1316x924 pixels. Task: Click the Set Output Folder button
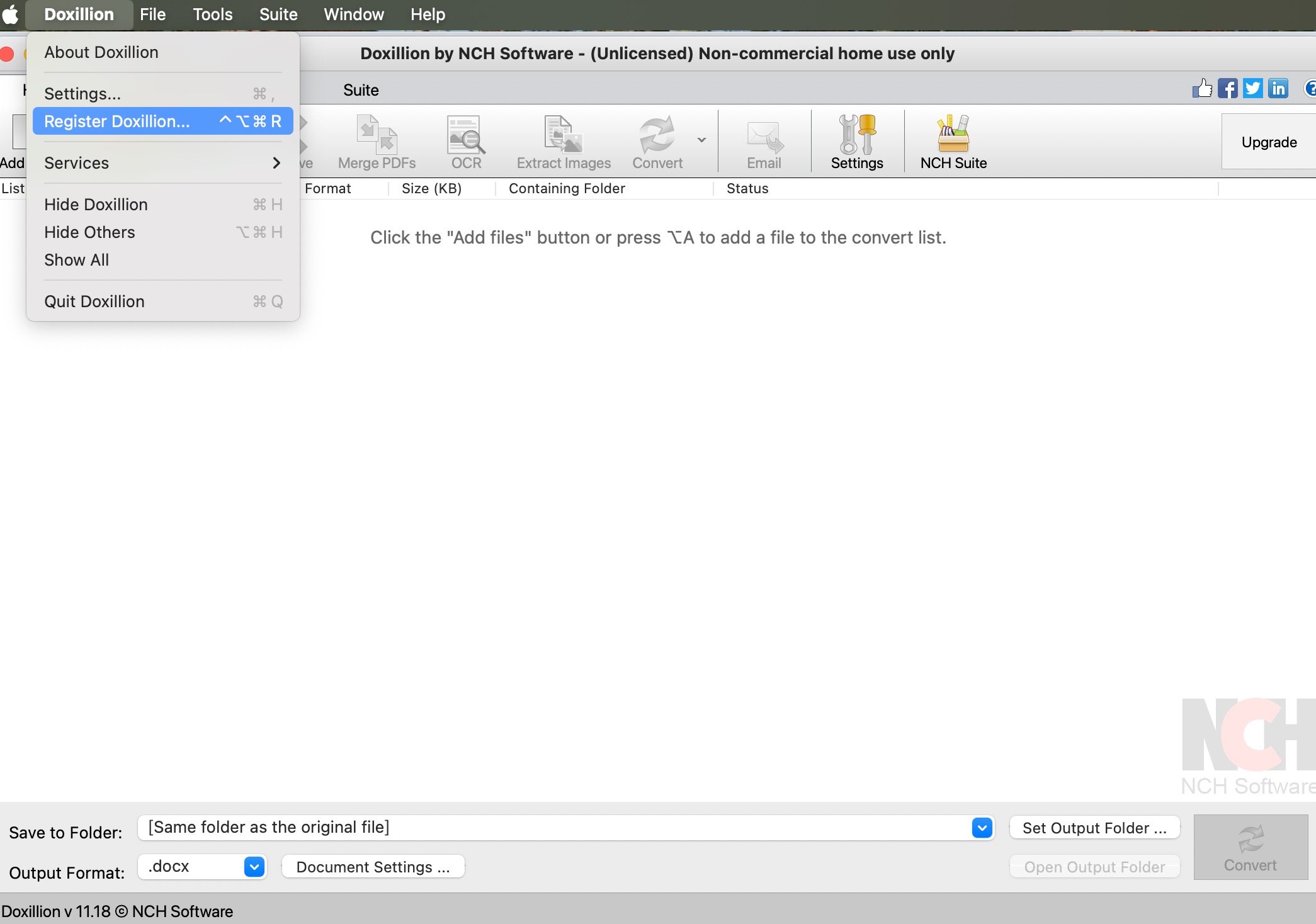click(x=1094, y=828)
